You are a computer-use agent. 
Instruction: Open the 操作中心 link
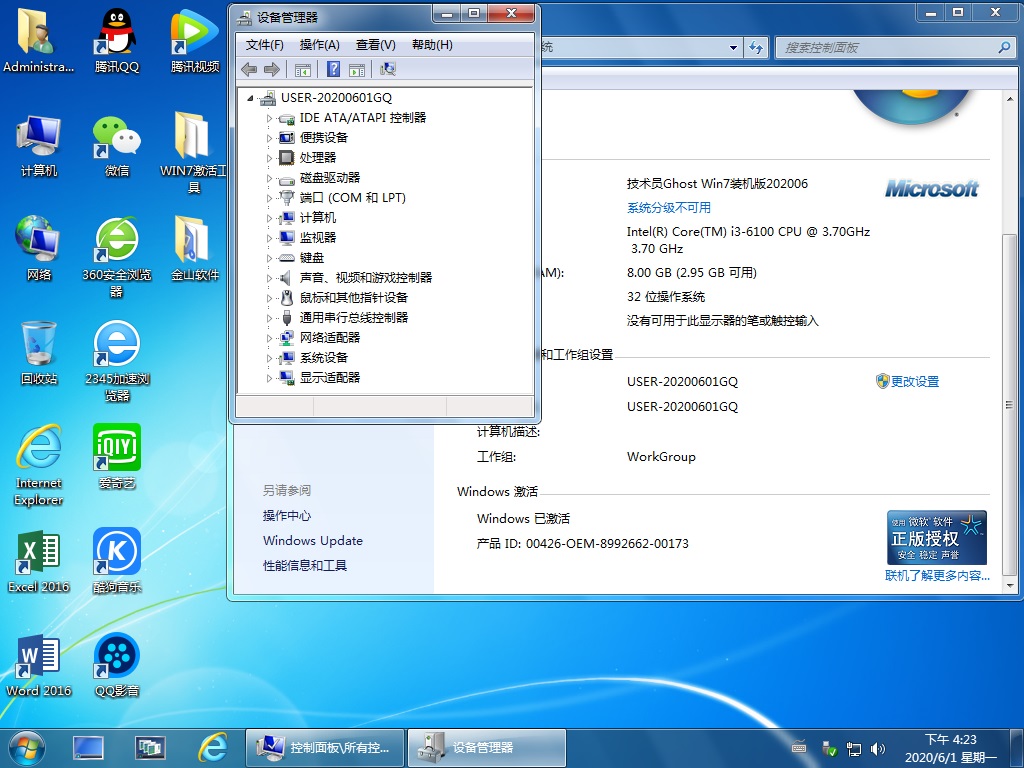pos(287,516)
